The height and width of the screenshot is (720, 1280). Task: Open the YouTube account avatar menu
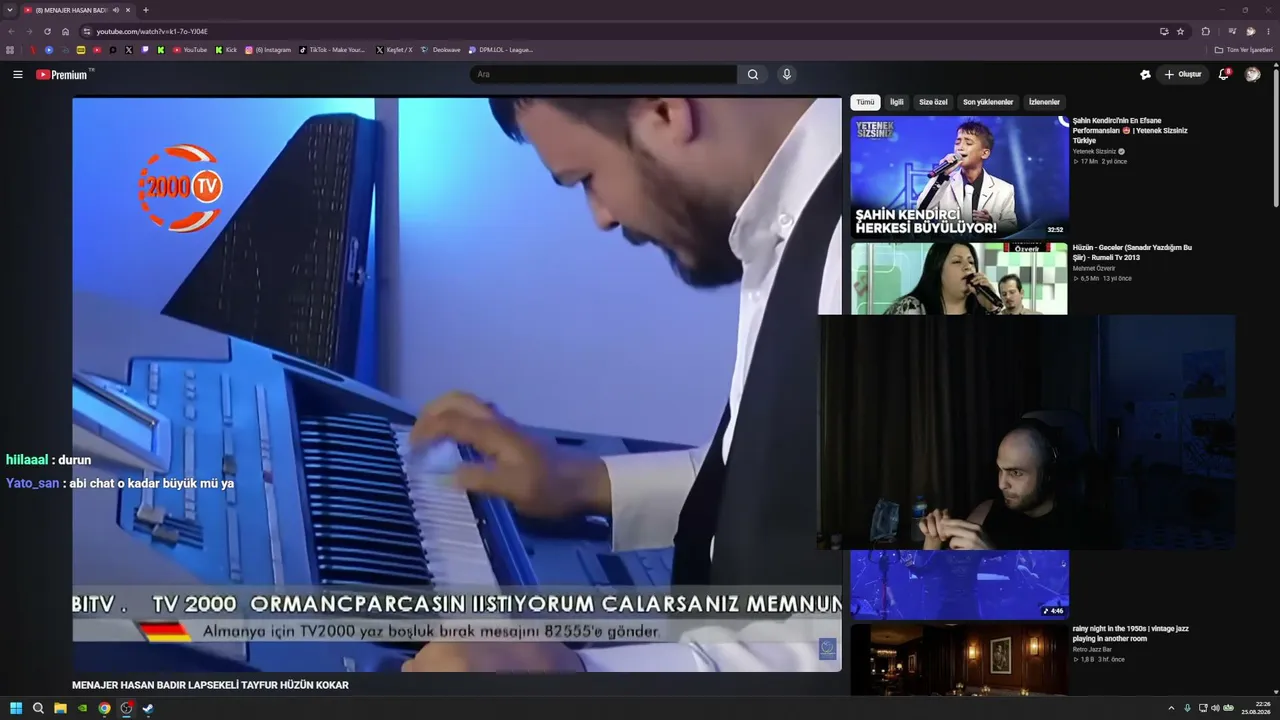pyautogui.click(x=1252, y=74)
